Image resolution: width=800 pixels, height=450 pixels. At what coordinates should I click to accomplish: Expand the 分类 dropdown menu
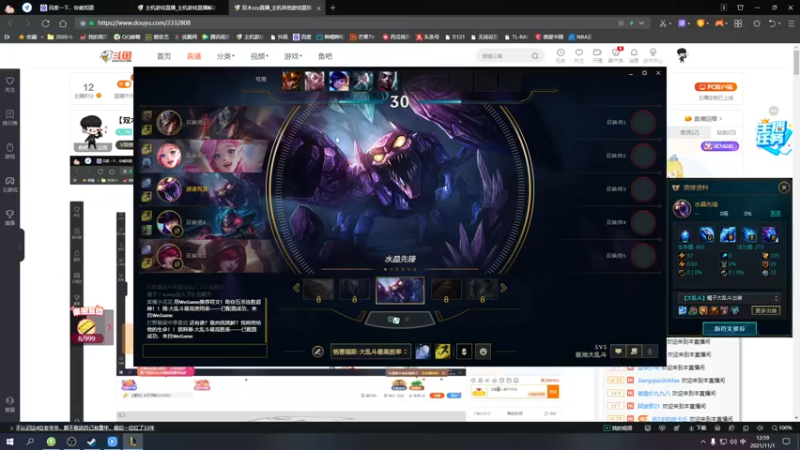pos(226,56)
